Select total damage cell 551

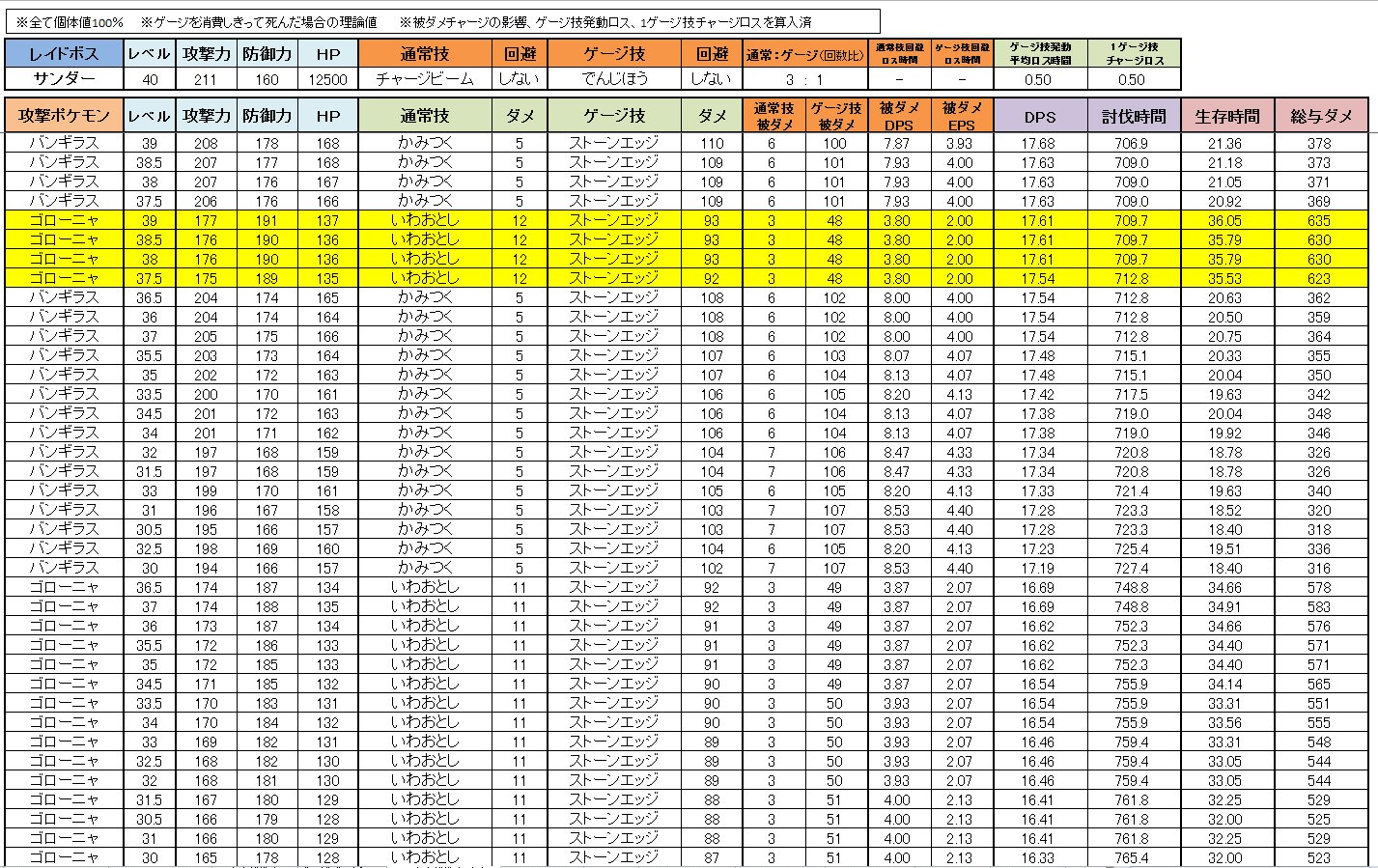[1319, 703]
